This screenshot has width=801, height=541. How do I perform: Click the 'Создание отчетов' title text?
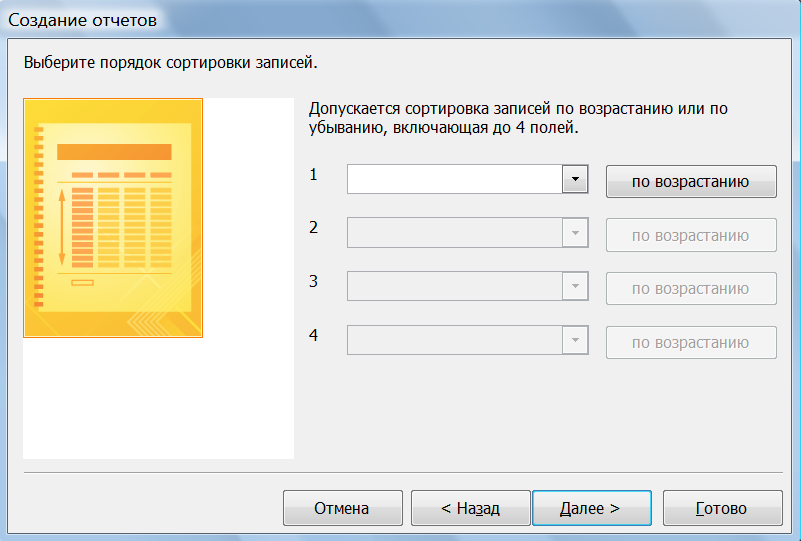[82, 20]
